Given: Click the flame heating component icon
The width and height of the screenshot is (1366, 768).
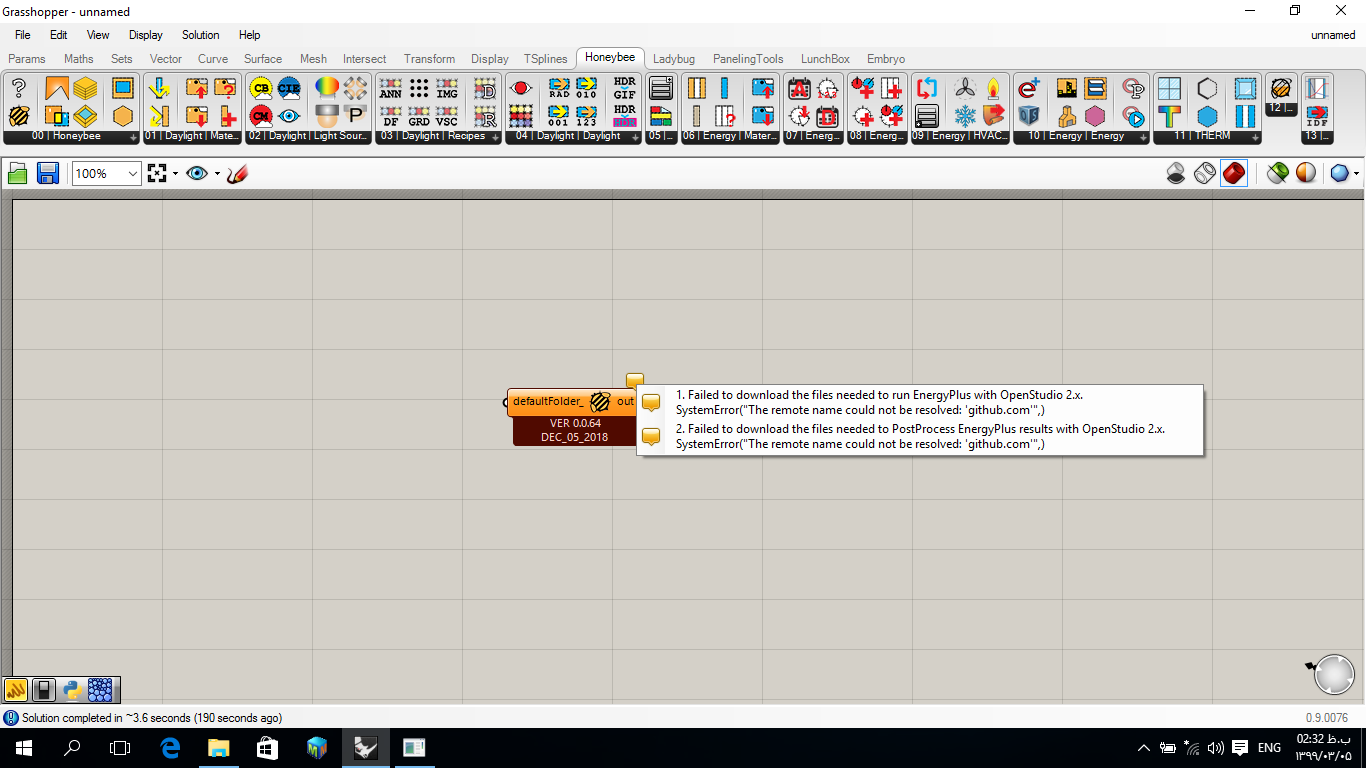Looking at the screenshot, I should (x=993, y=88).
